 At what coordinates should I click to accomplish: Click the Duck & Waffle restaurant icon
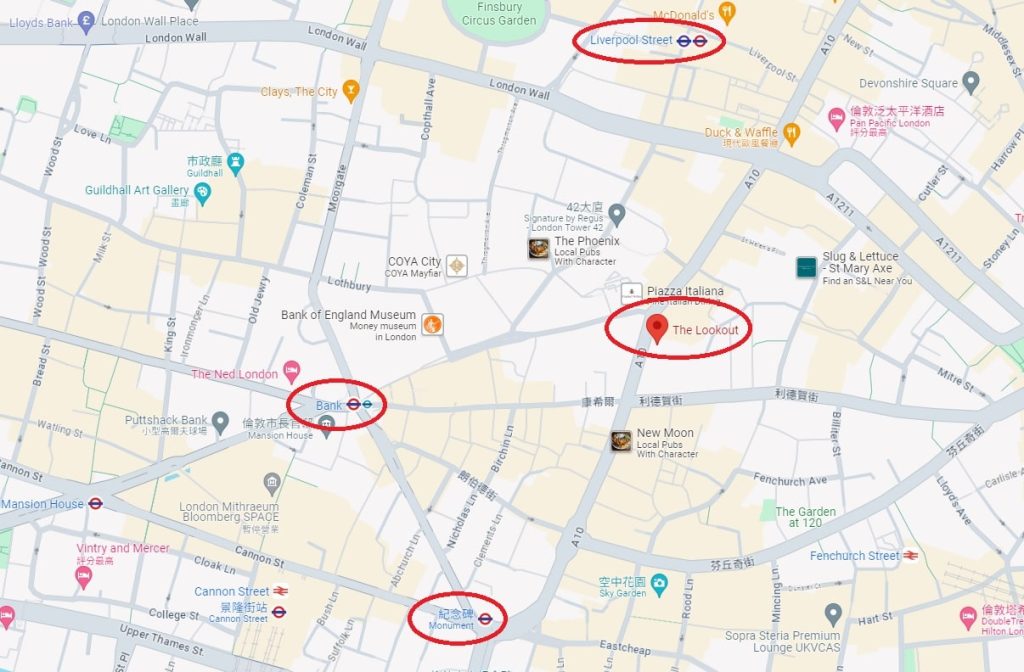[792, 133]
